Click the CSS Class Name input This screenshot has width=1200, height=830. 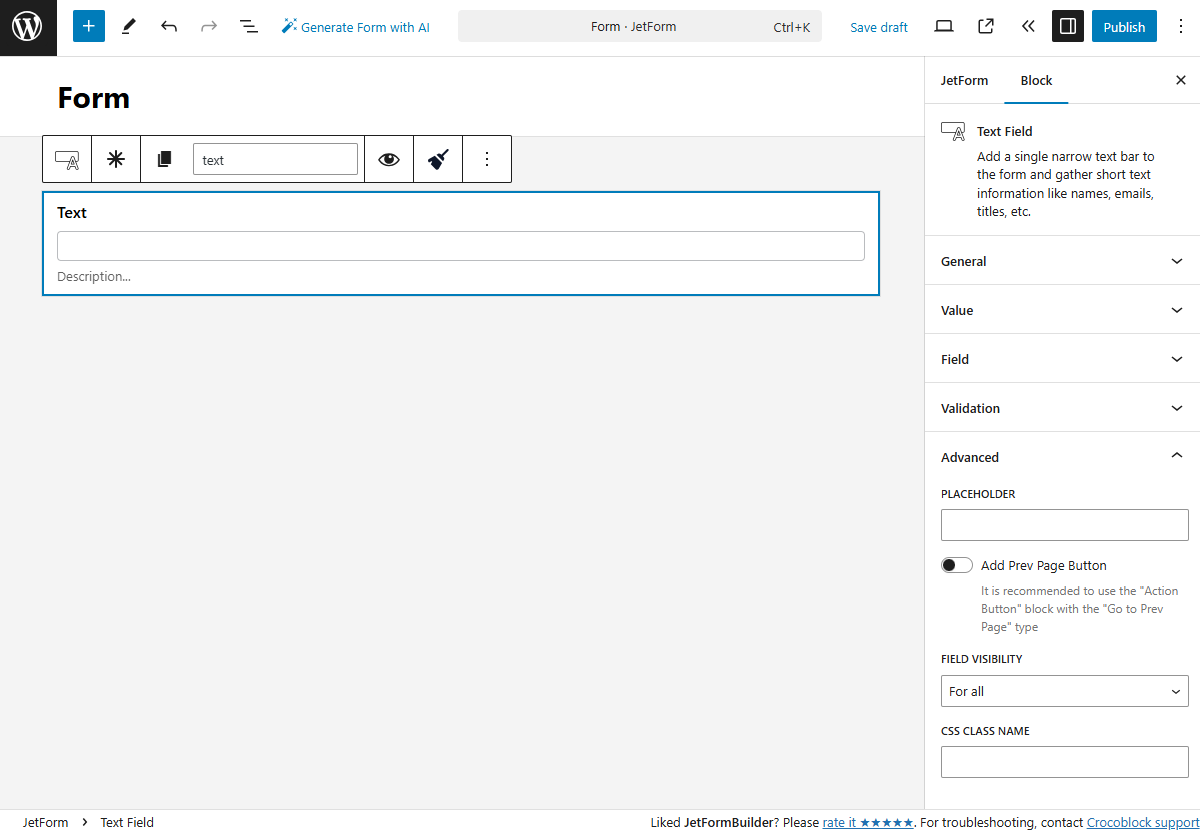[x=1065, y=762]
